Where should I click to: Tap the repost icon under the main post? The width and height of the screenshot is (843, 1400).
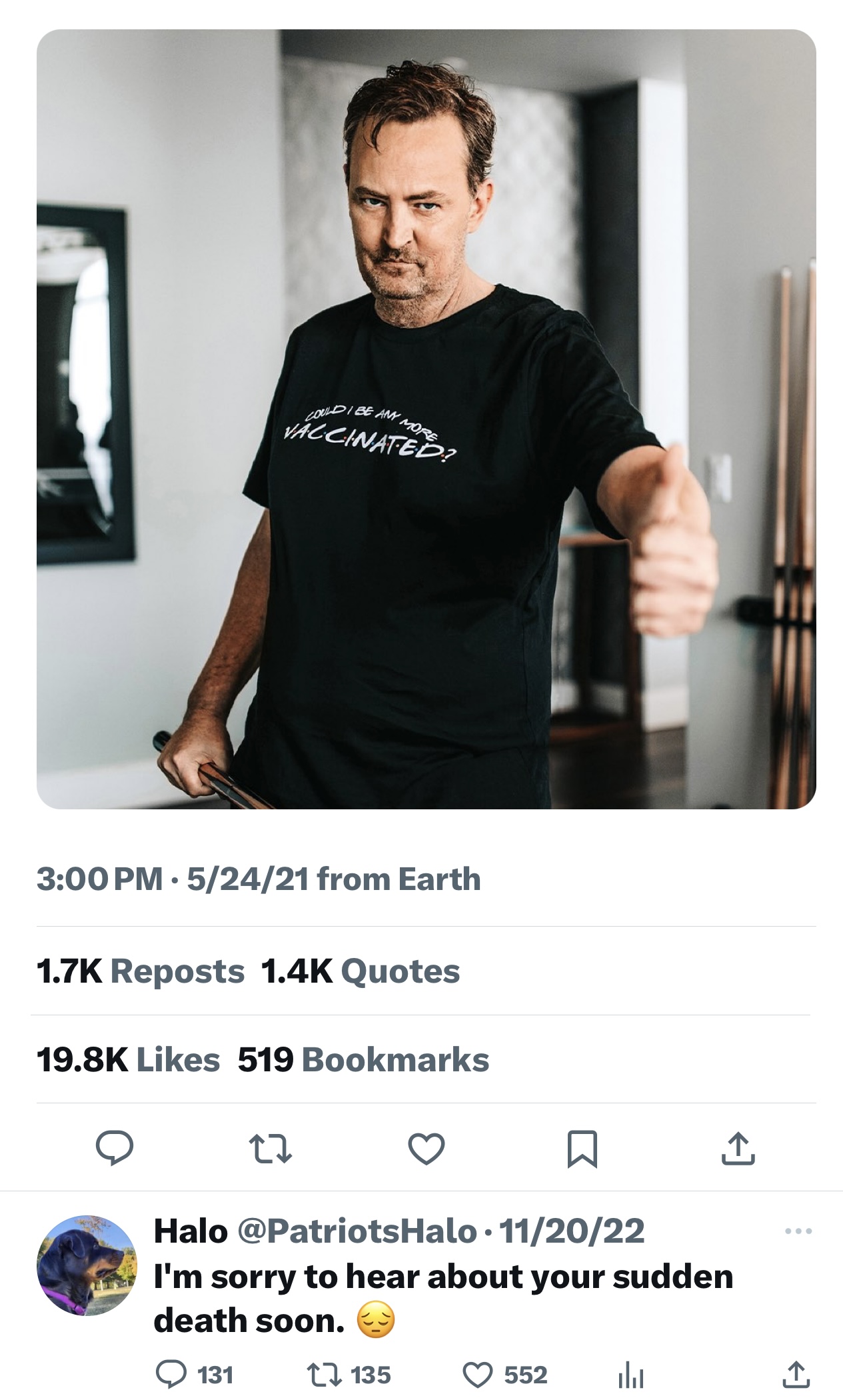270,1149
